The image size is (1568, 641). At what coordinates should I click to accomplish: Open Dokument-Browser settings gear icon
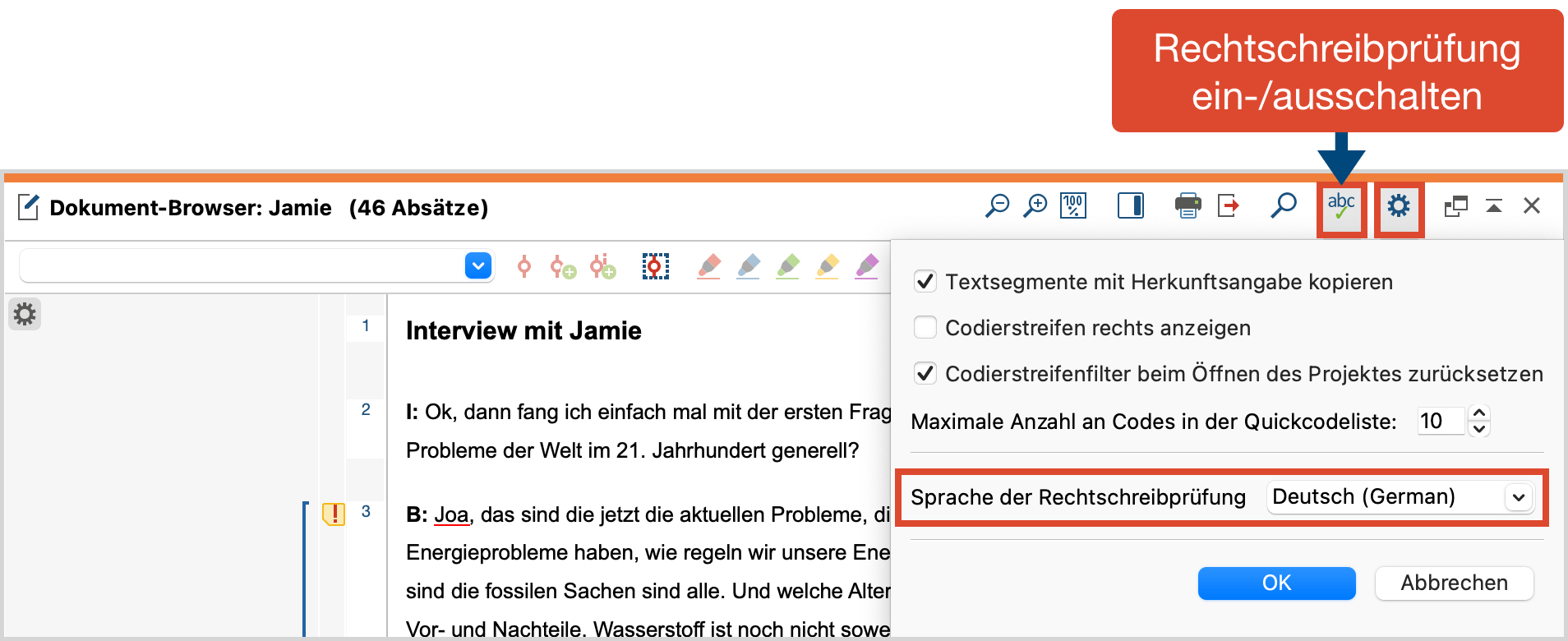(x=1399, y=206)
